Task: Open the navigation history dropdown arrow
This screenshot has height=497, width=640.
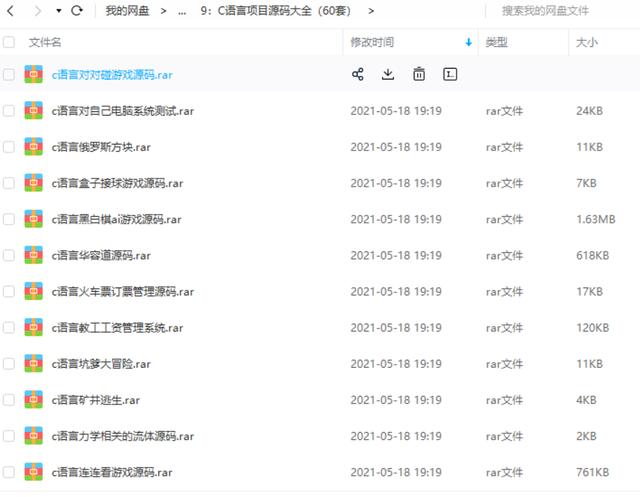Action: click(59, 11)
